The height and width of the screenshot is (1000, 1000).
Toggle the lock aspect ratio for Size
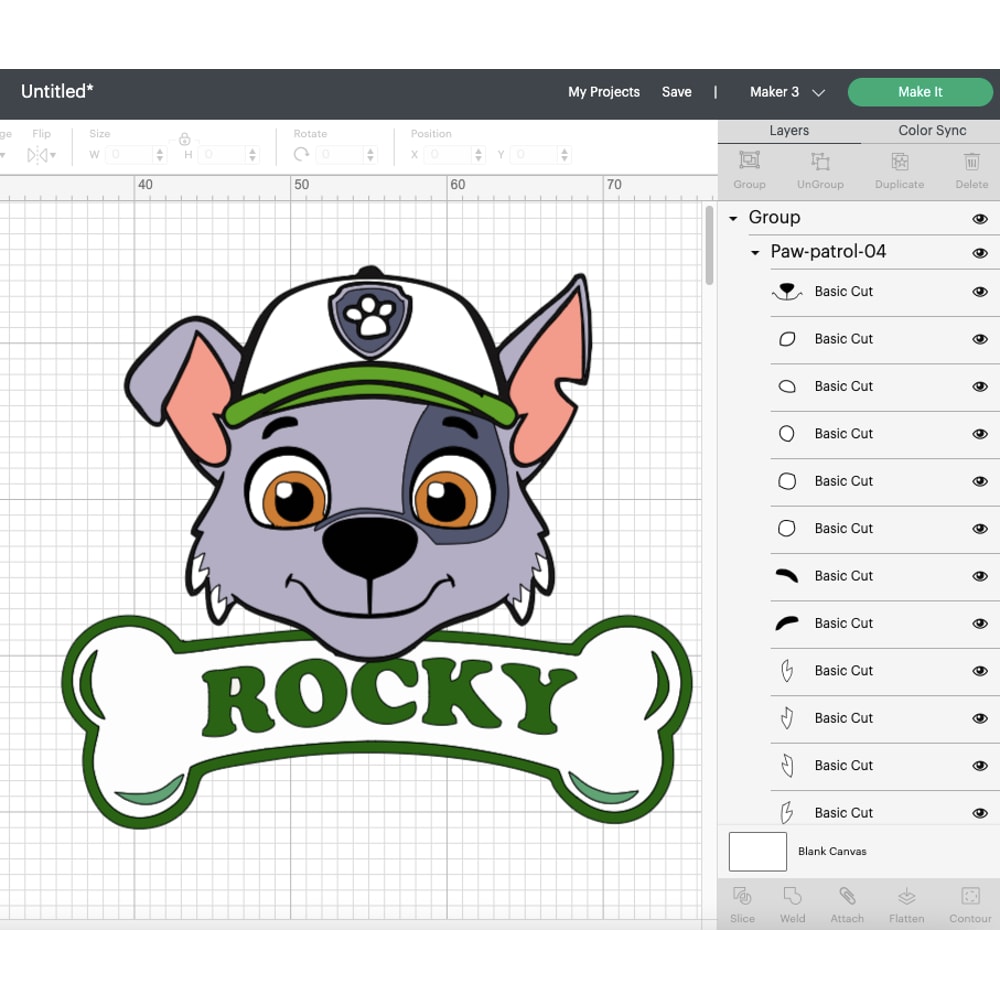187,140
